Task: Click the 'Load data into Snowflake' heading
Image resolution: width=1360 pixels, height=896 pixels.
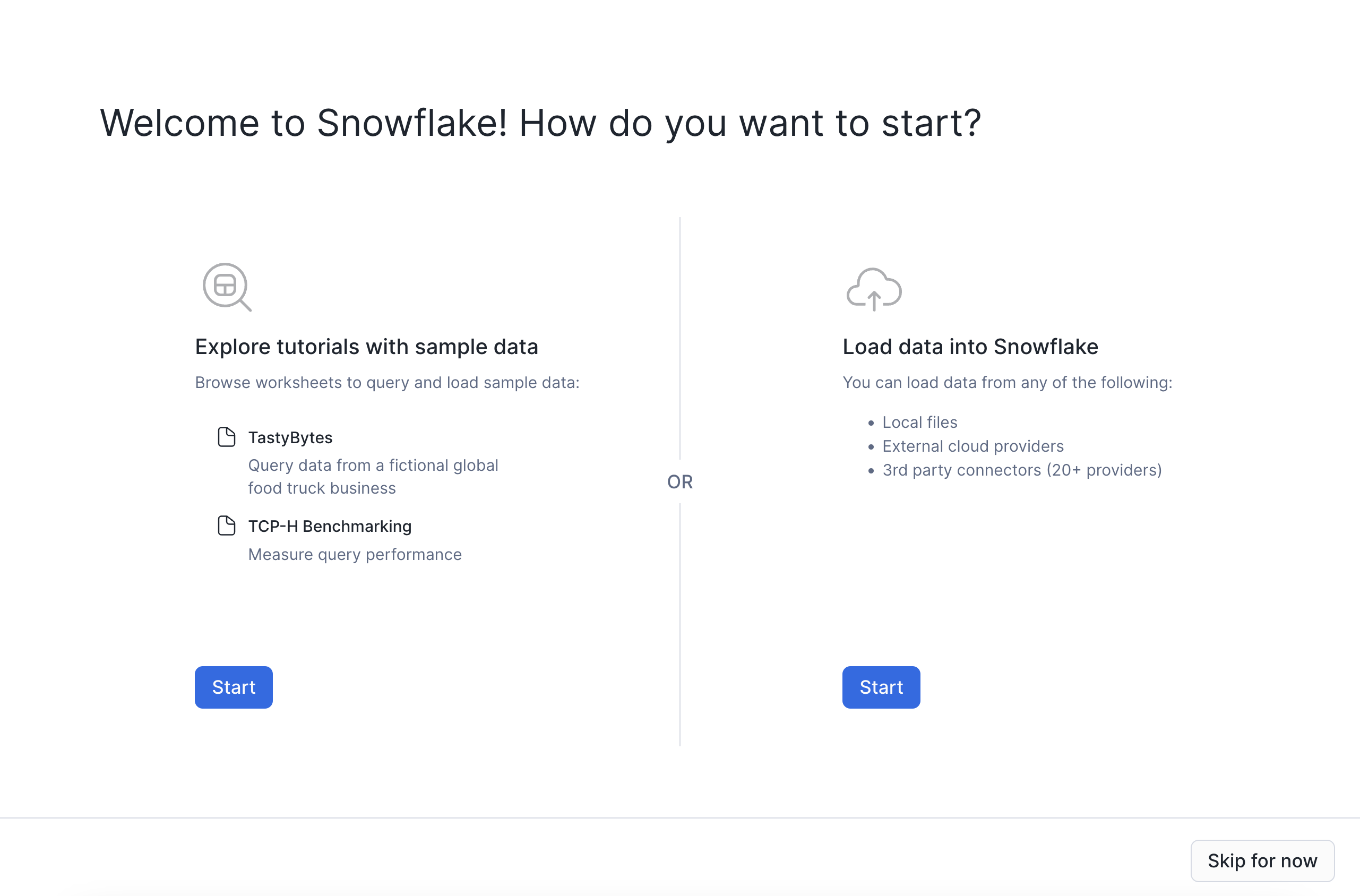Action: tap(970, 347)
